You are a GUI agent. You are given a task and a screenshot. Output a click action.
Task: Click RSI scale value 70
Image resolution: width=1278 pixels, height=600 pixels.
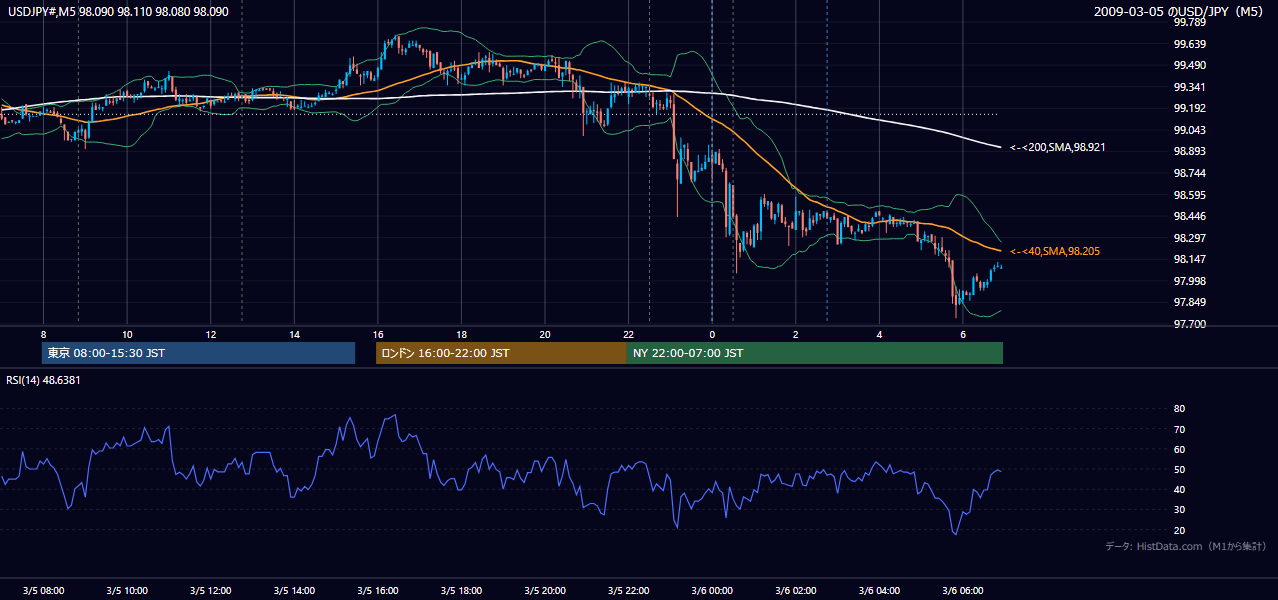[x=1179, y=429]
